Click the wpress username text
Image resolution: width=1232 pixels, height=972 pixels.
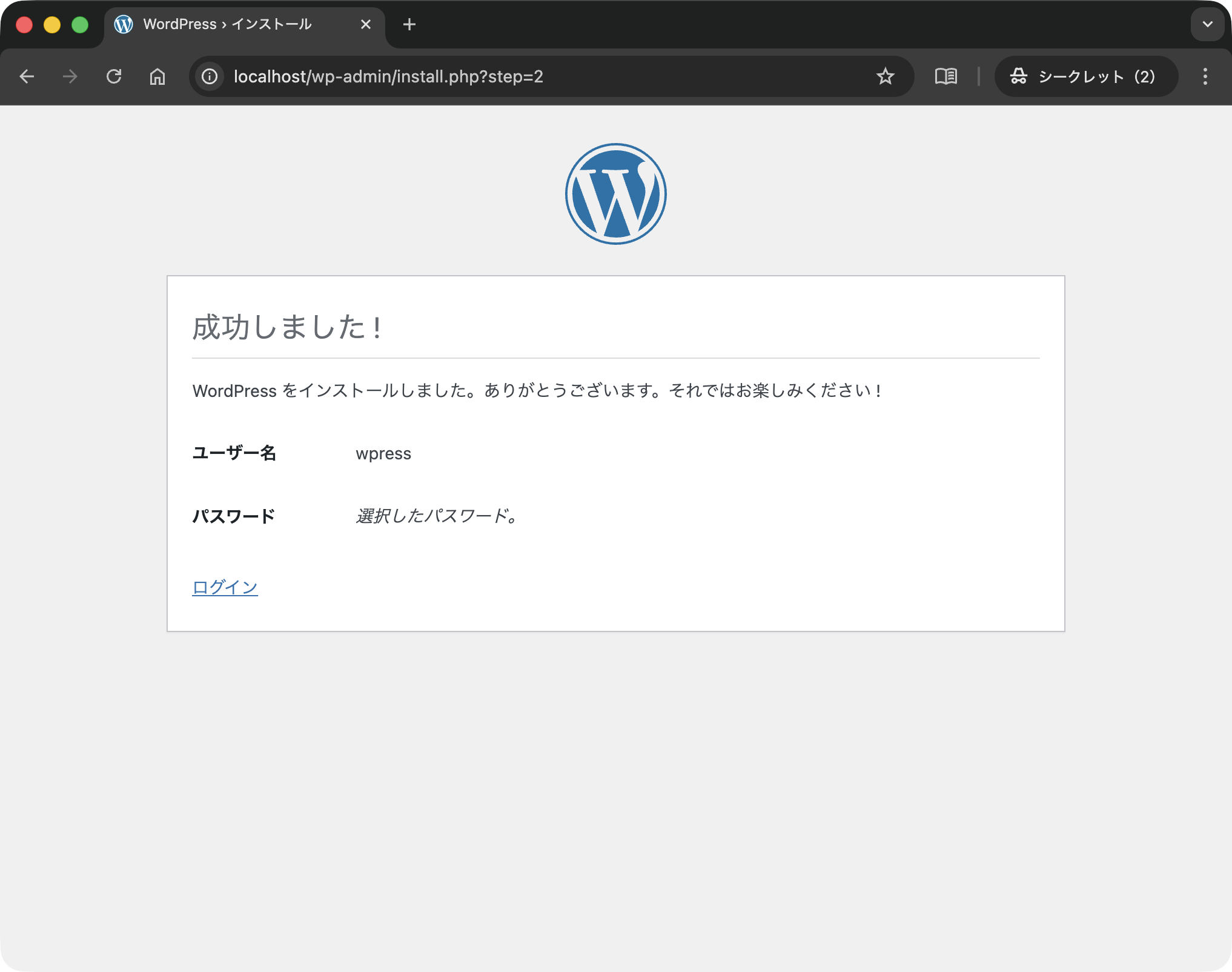click(x=383, y=454)
